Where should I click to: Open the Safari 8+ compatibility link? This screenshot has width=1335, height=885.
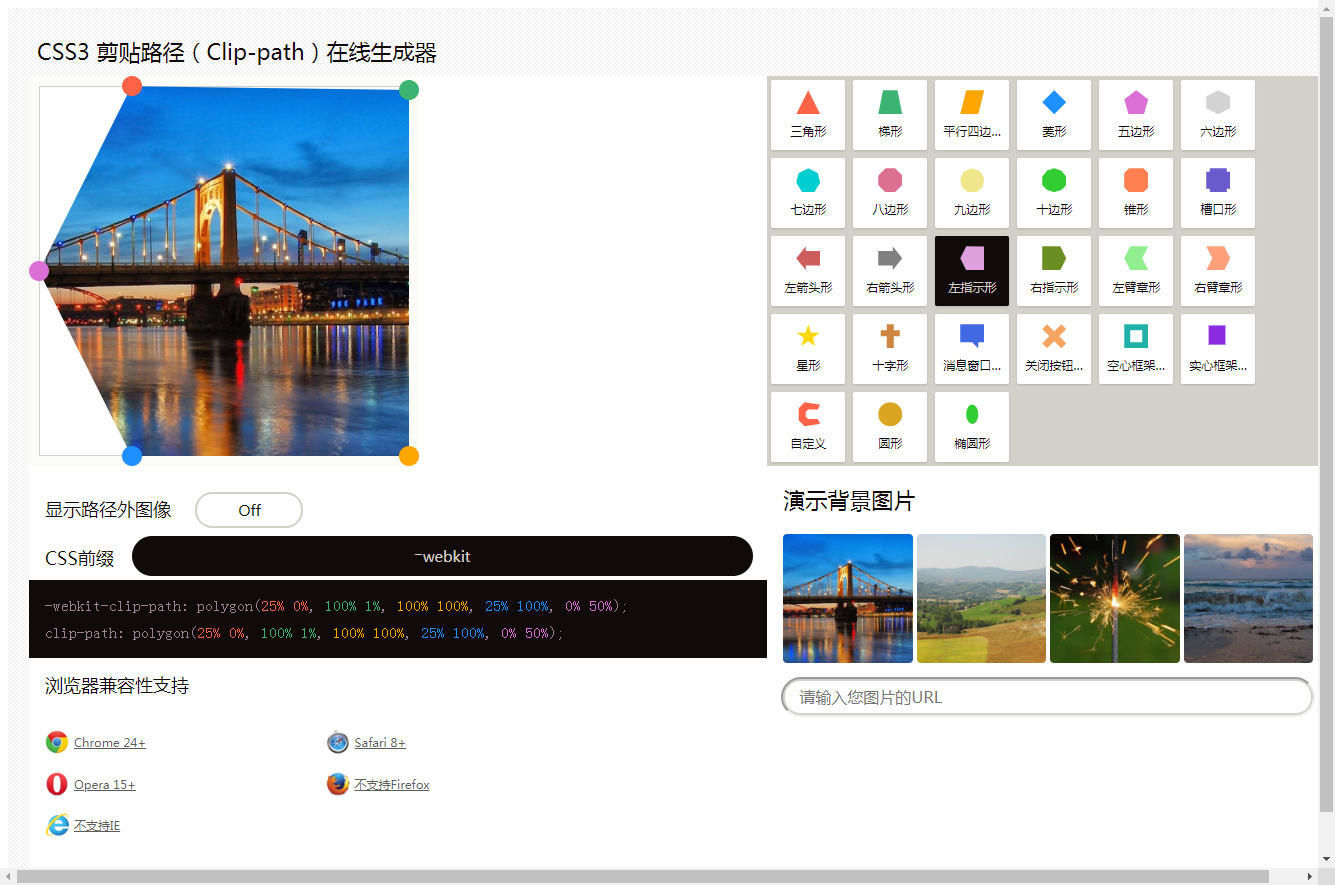380,742
